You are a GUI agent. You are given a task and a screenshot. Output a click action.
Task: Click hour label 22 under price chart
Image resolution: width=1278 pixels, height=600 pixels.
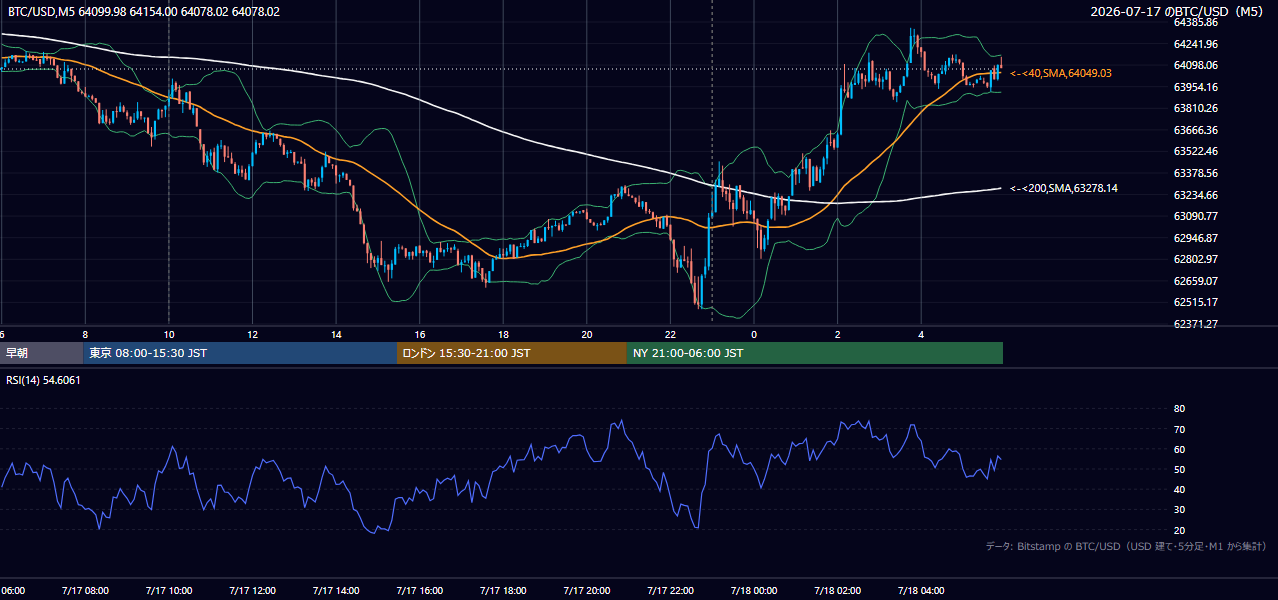pyautogui.click(x=670, y=335)
